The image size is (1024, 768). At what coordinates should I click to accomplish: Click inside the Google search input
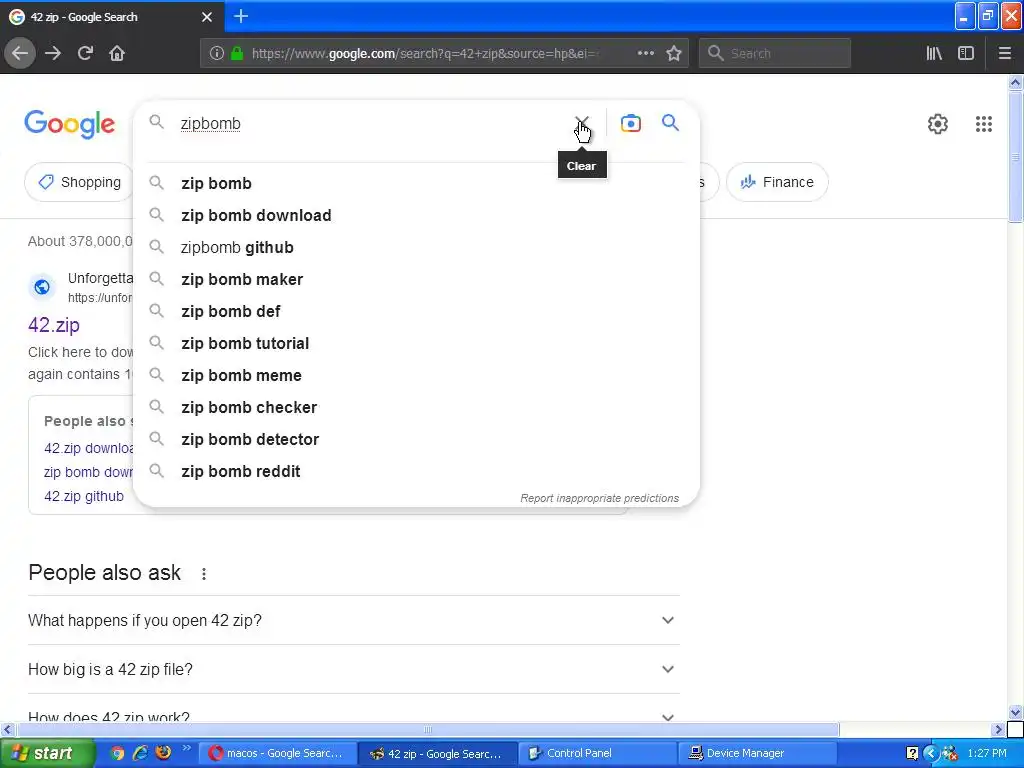(x=372, y=123)
